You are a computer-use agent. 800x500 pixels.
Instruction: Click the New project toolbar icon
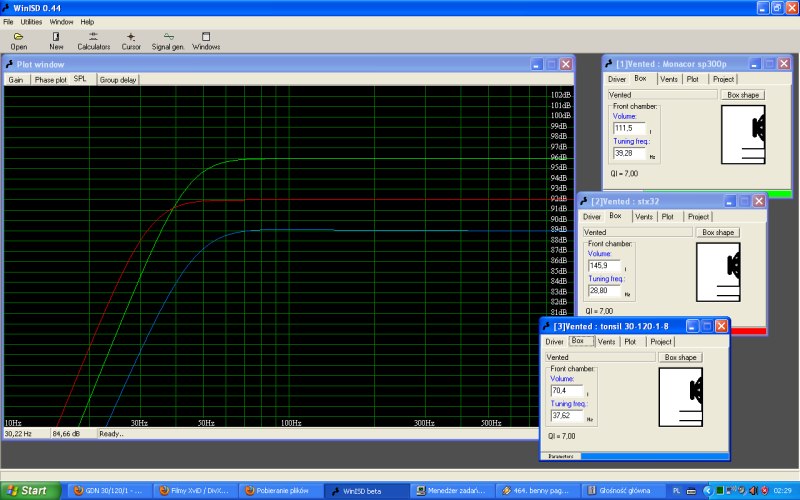click(56, 40)
